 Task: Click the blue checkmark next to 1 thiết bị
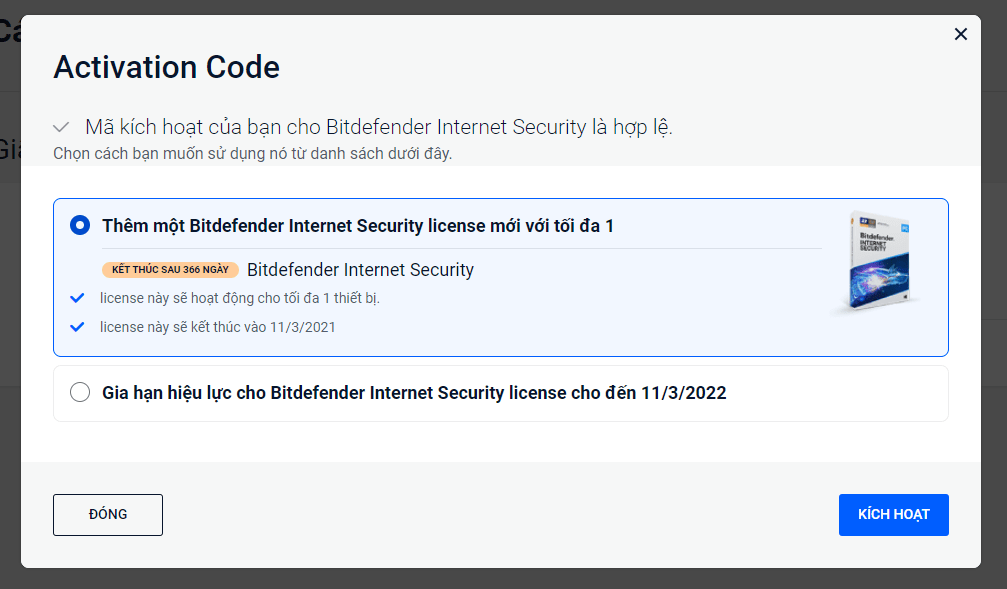click(x=77, y=298)
